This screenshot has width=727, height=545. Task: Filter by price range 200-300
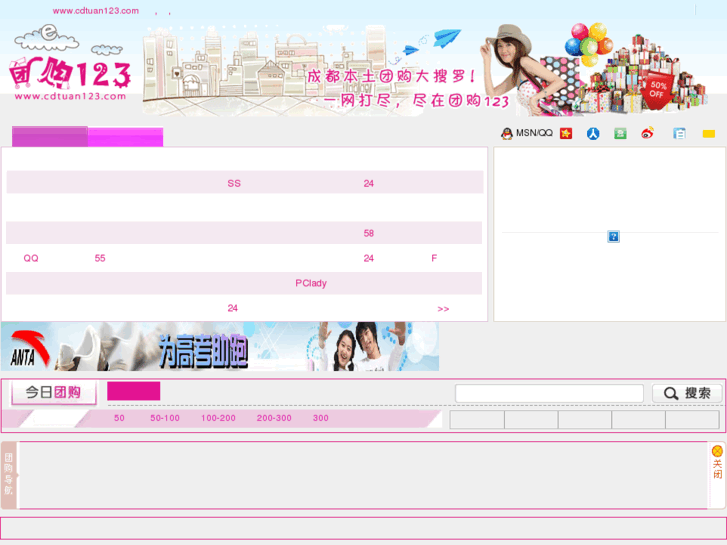274,418
